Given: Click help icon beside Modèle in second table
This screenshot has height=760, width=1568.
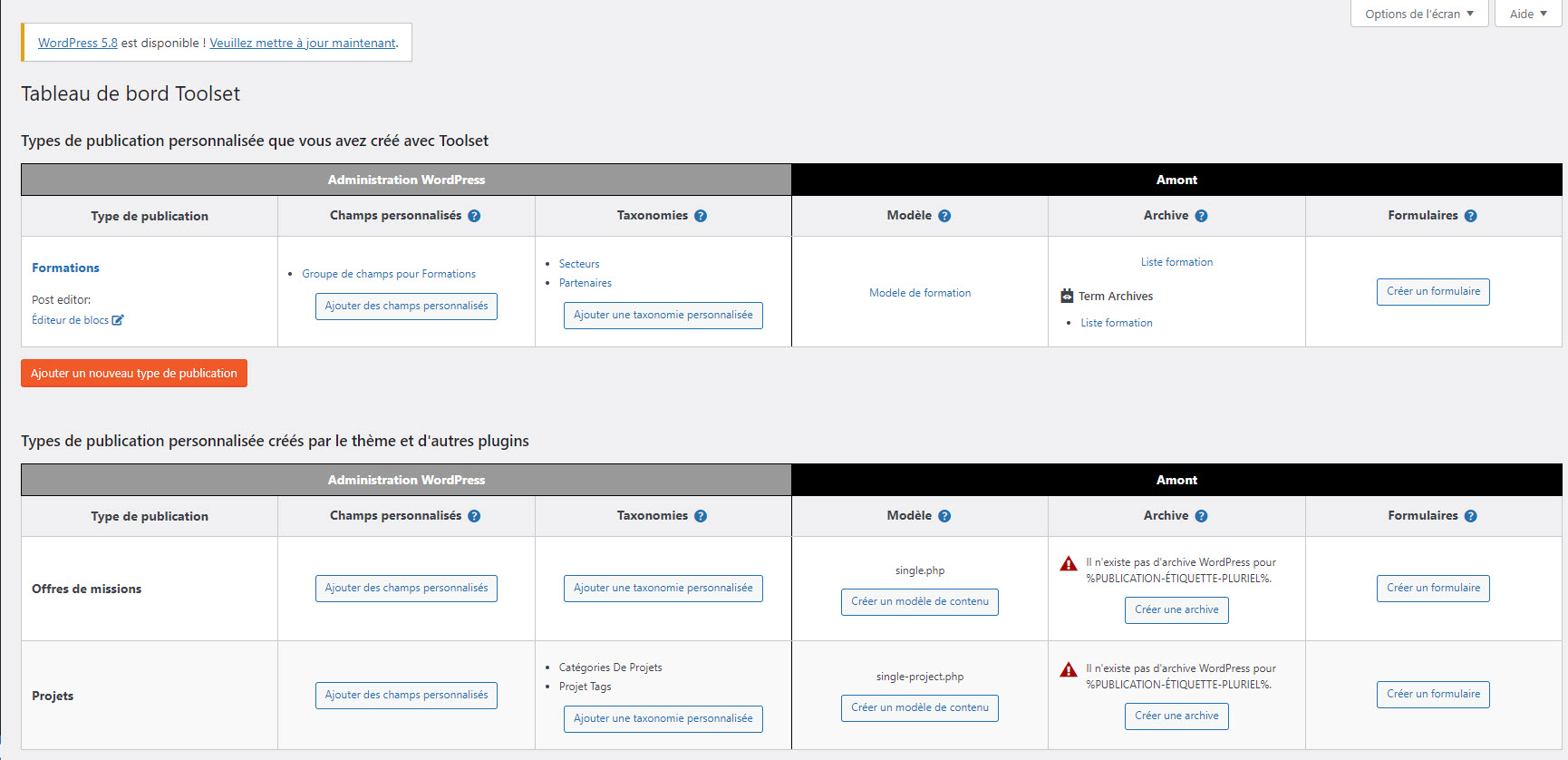Looking at the screenshot, I should pyautogui.click(x=944, y=516).
